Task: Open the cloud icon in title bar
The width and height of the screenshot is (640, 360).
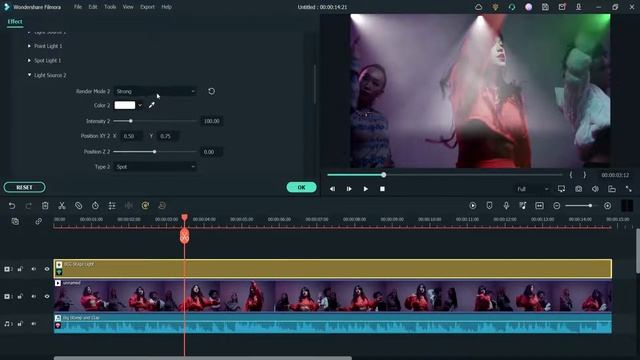Action: pyautogui.click(x=478, y=7)
